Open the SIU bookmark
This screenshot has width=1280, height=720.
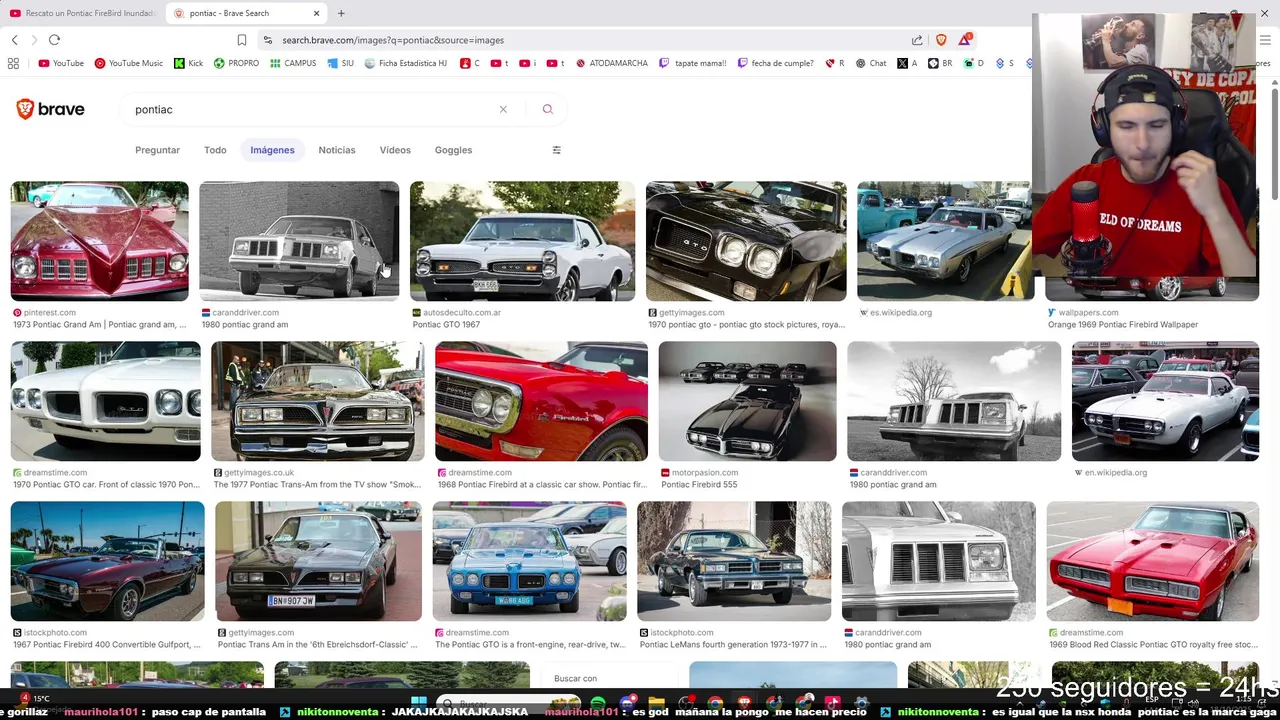point(340,63)
